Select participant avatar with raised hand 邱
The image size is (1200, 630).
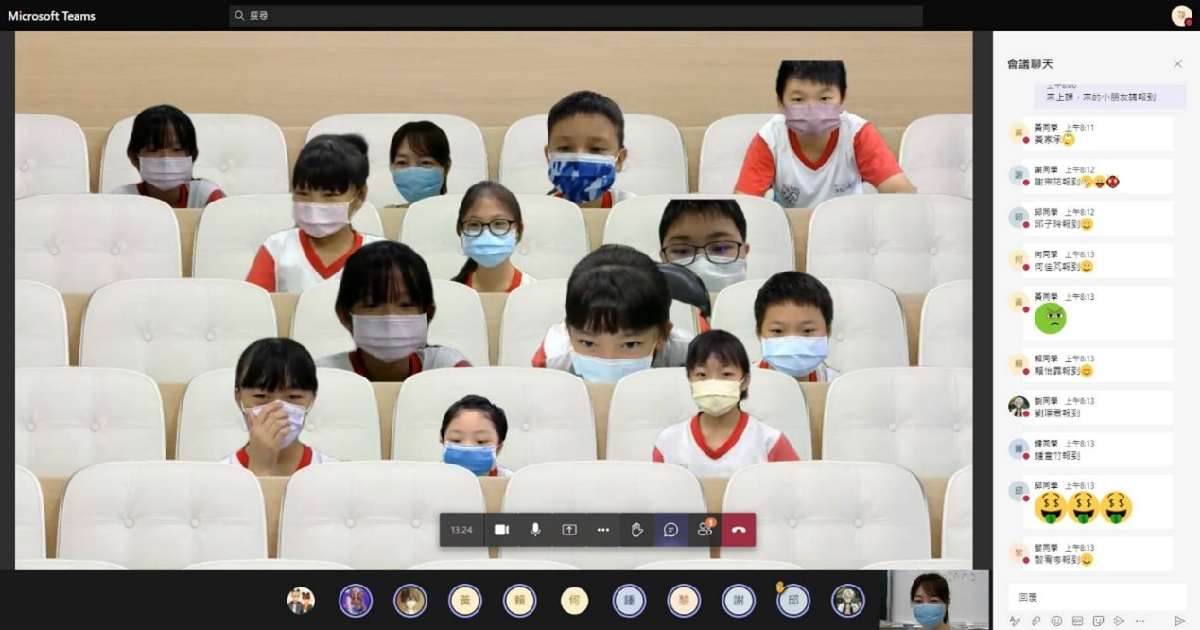pyautogui.click(x=792, y=600)
